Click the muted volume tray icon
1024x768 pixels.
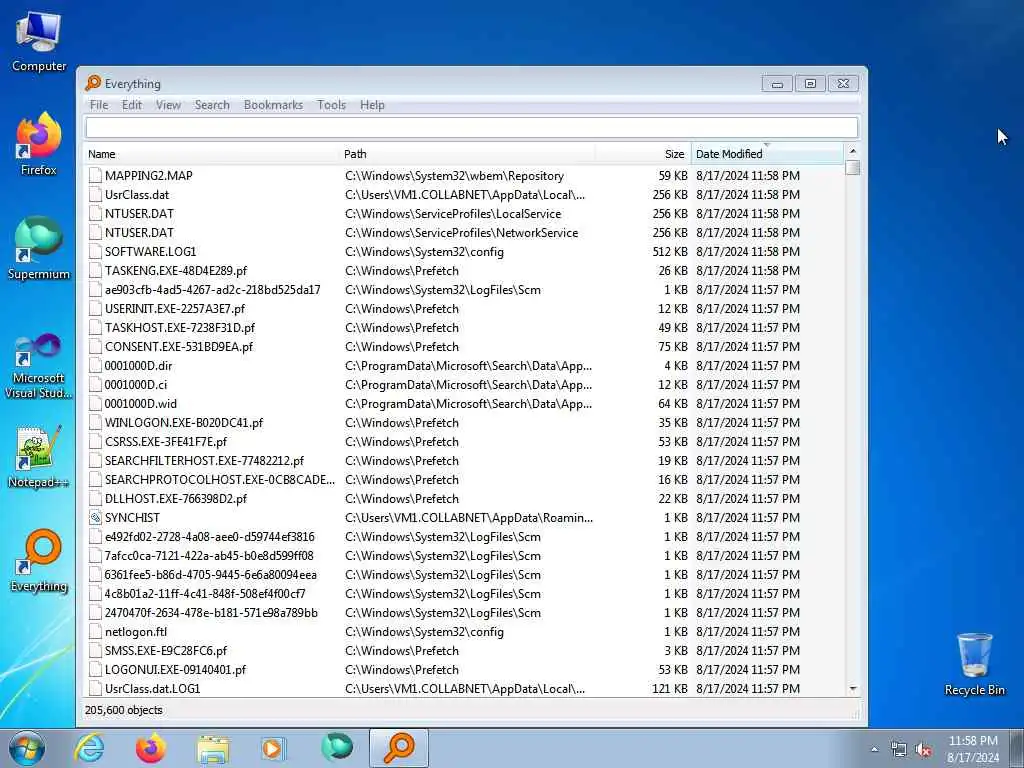pyautogui.click(x=923, y=750)
